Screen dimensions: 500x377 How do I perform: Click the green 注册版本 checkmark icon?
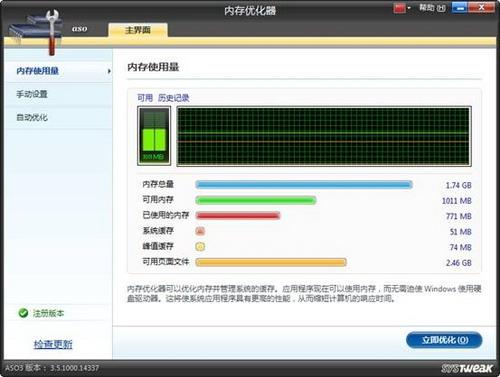[x=23, y=313]
